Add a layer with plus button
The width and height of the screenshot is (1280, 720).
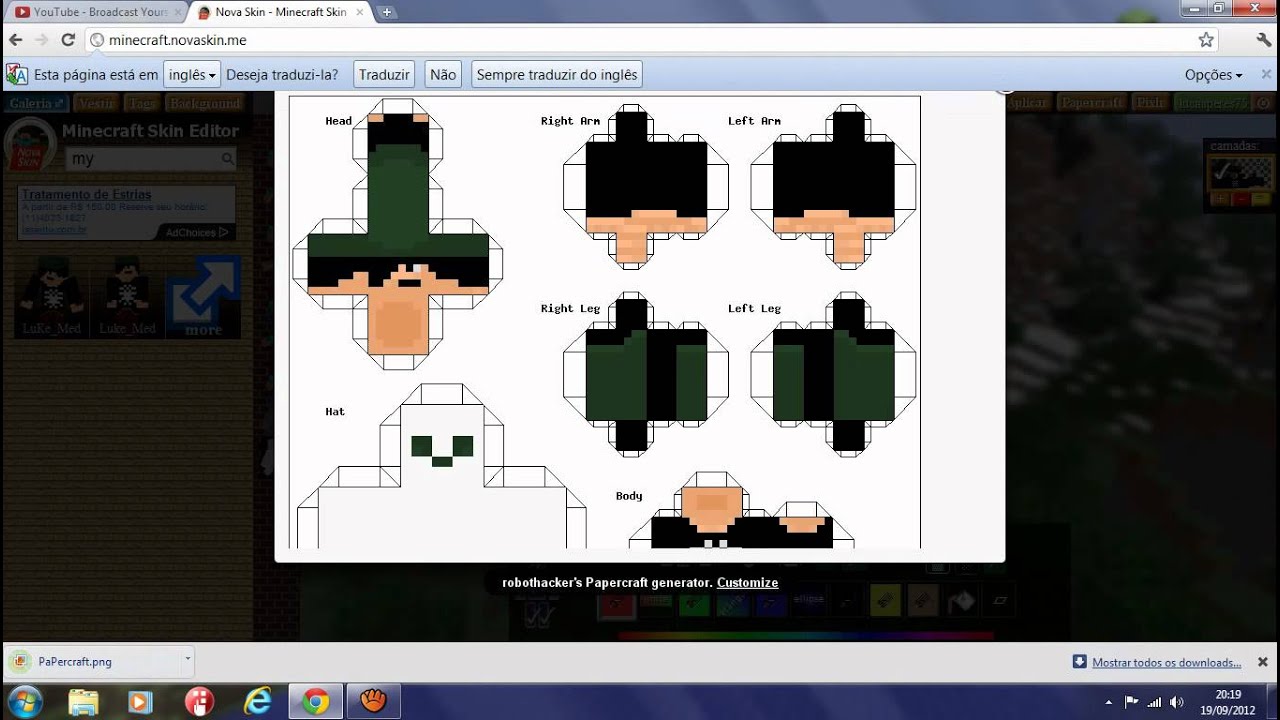click(x=1220, y=199)
